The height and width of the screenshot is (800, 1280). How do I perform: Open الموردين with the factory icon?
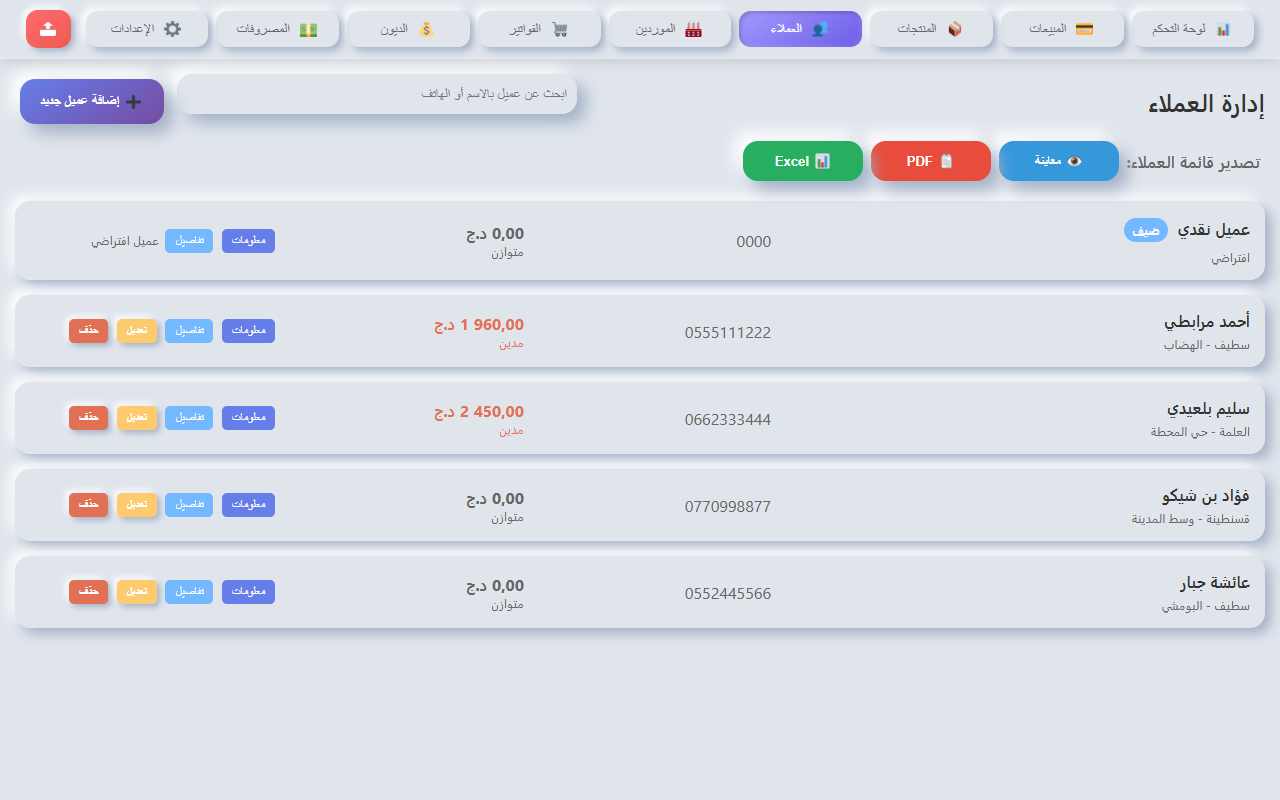[670, 29]
